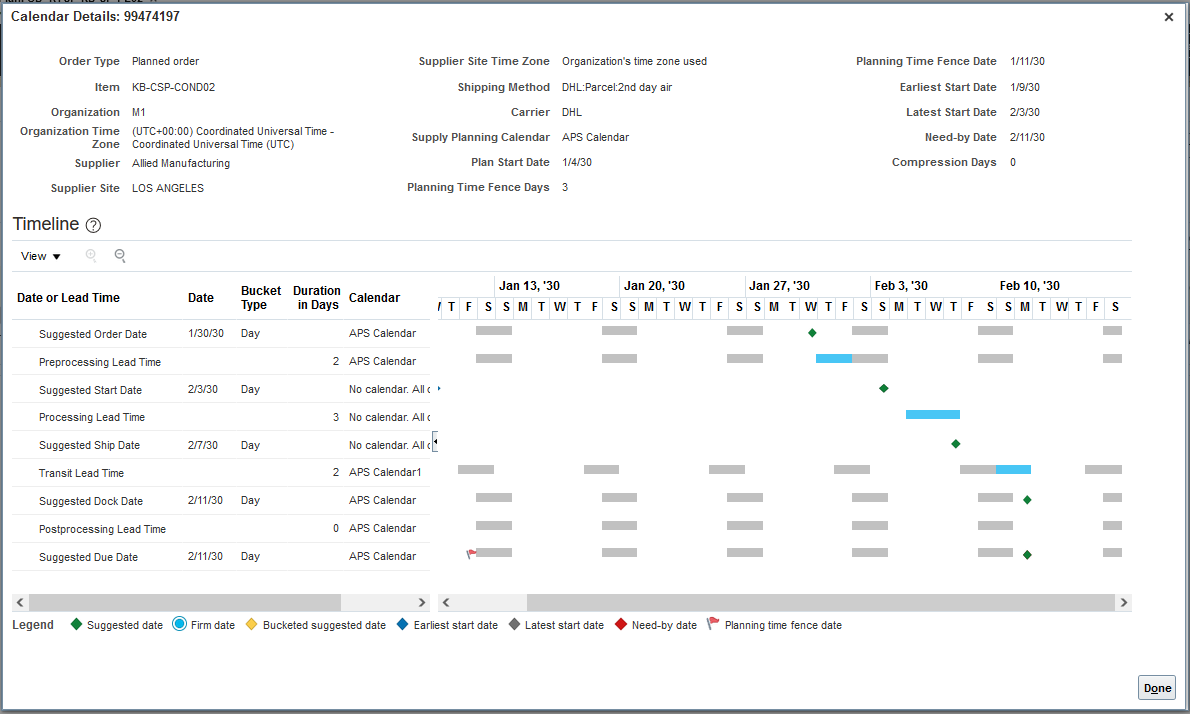The image size is (1190, 714).
Task: Click the Bucket Type column header
Action: point(261,297)
